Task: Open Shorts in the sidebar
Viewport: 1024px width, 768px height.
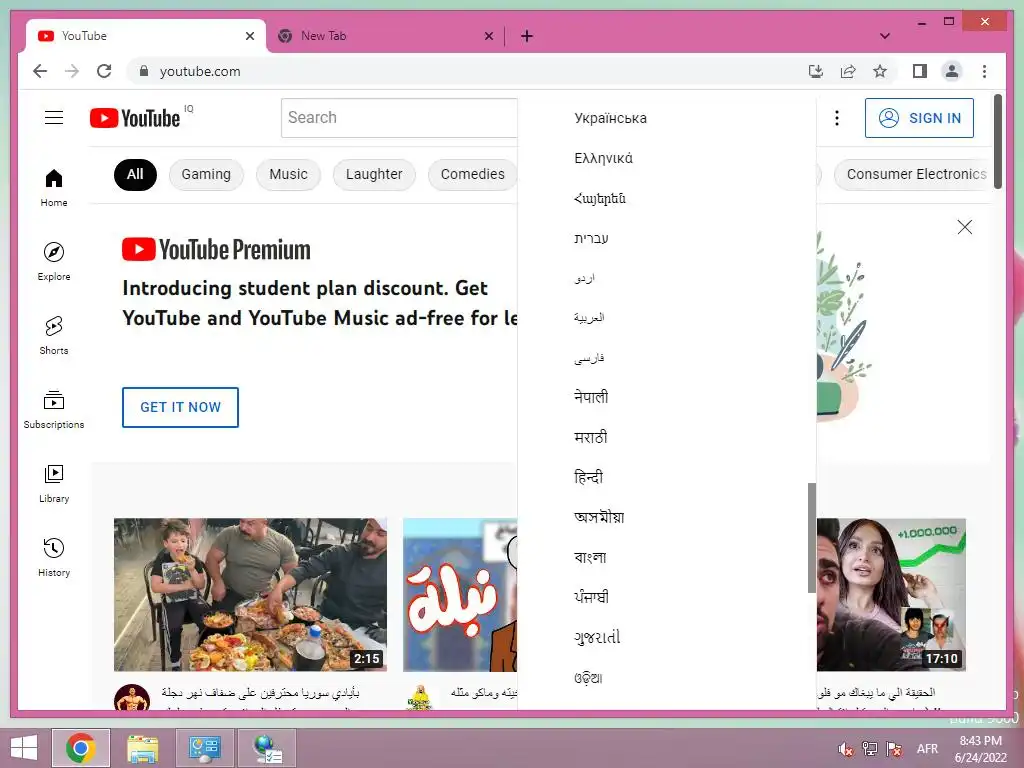Action: (54, 336)
